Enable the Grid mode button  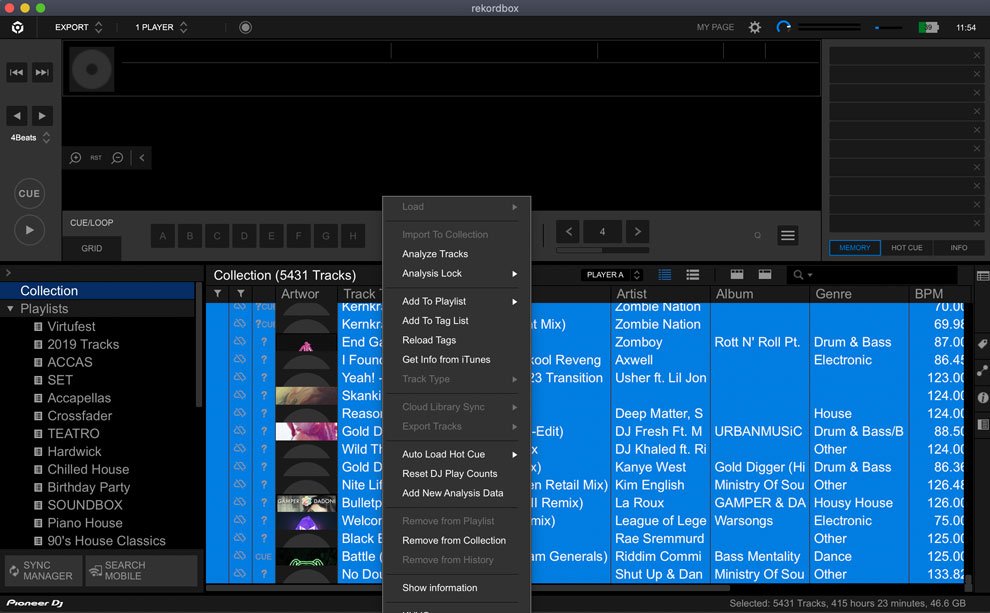coord(92,248)
